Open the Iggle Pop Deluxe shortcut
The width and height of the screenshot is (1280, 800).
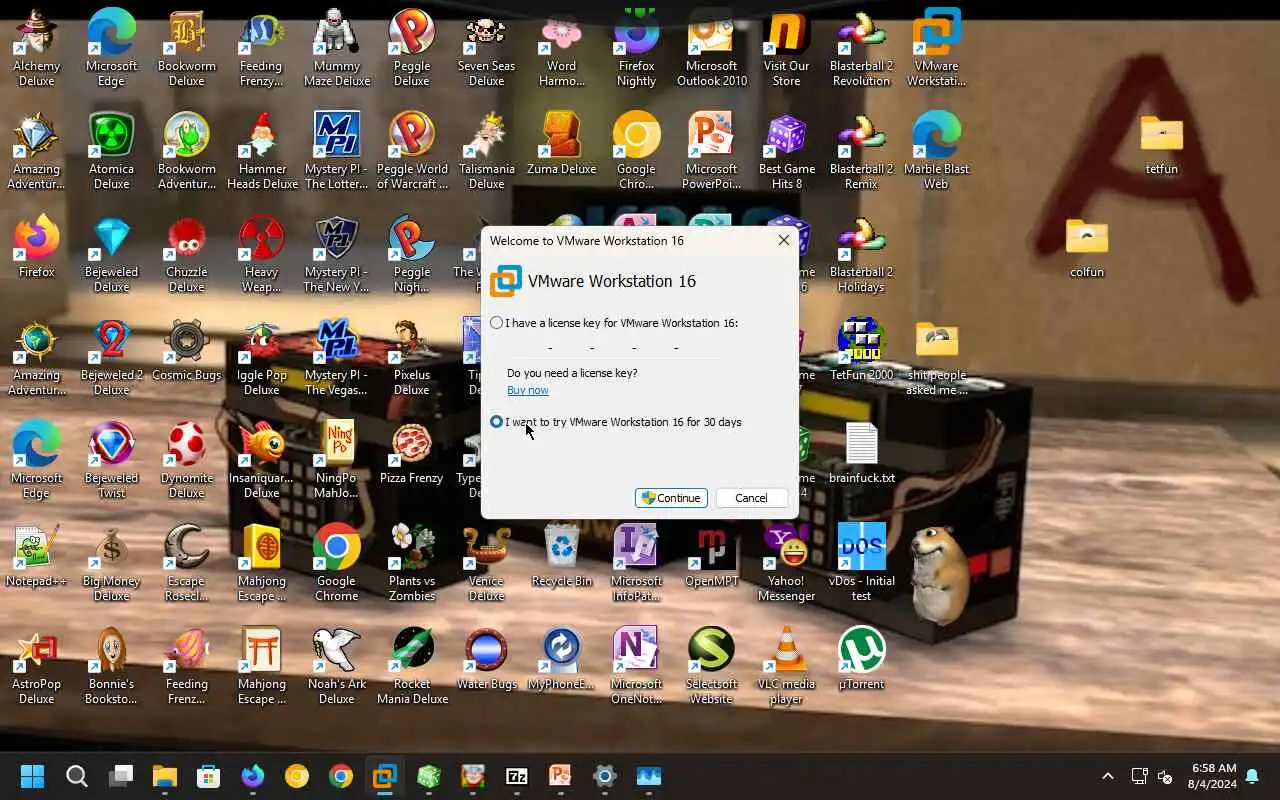click(x=261, y=357)
